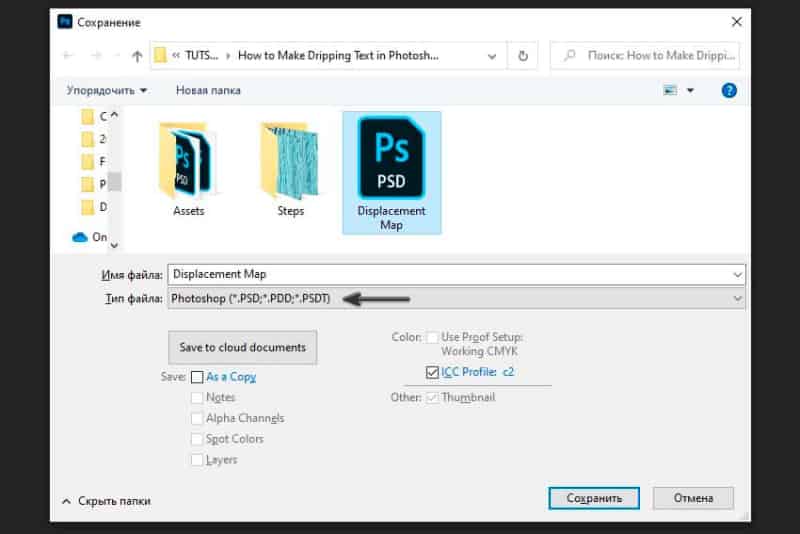Image resolution: width=800 pixels, height=534 pixels.
Task: Open the recent locations dropdown arrow
Action: point(117,56)
